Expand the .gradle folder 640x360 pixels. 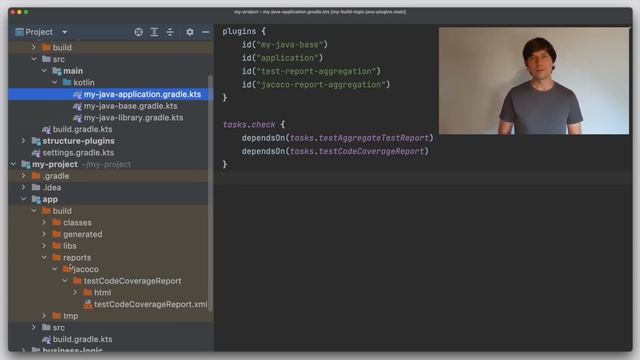point(23,176)
